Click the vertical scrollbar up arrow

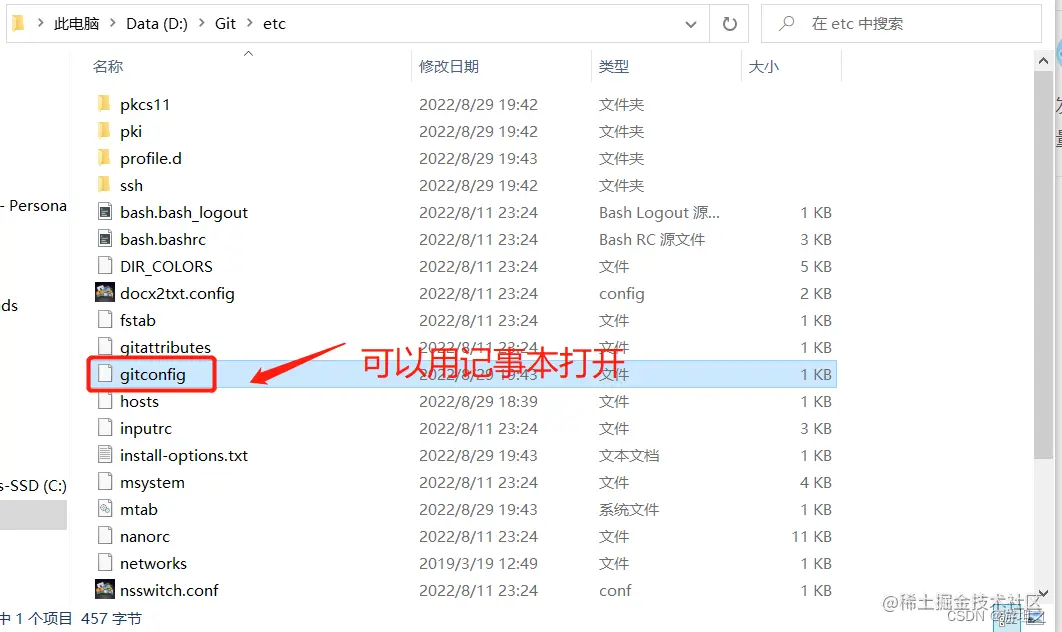click(1043, 61)
